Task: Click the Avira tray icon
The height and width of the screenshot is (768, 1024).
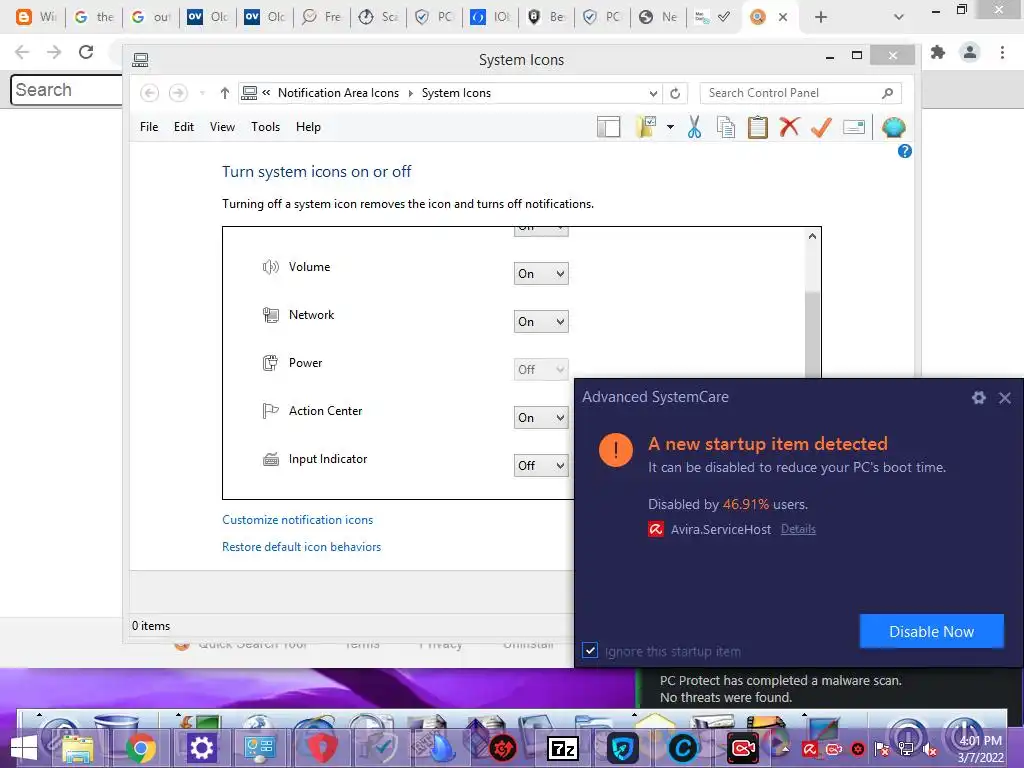Action: coord(810,749)
